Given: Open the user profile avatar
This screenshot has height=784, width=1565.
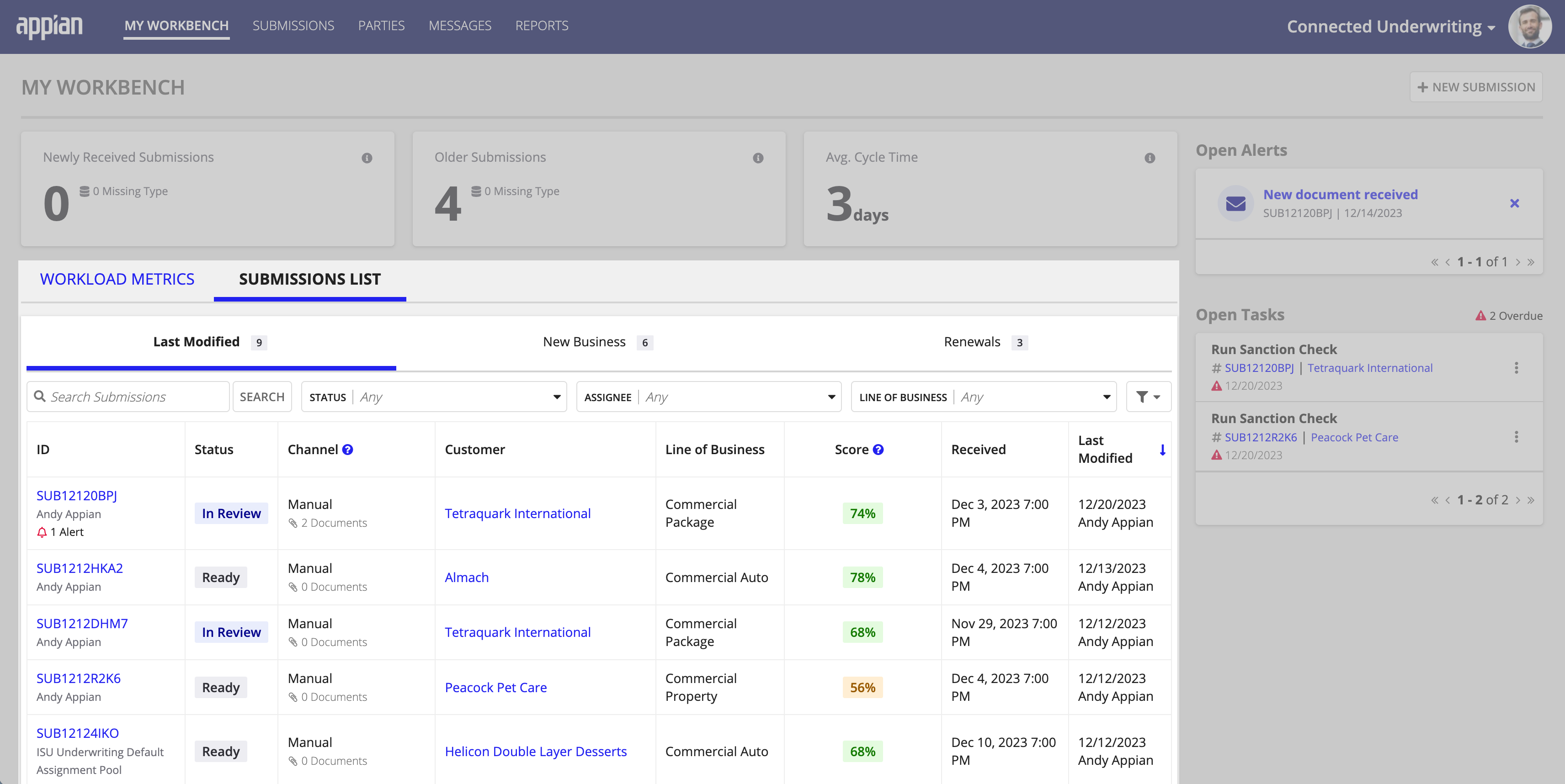Looking at the screenshot, I should (1530, 26).
